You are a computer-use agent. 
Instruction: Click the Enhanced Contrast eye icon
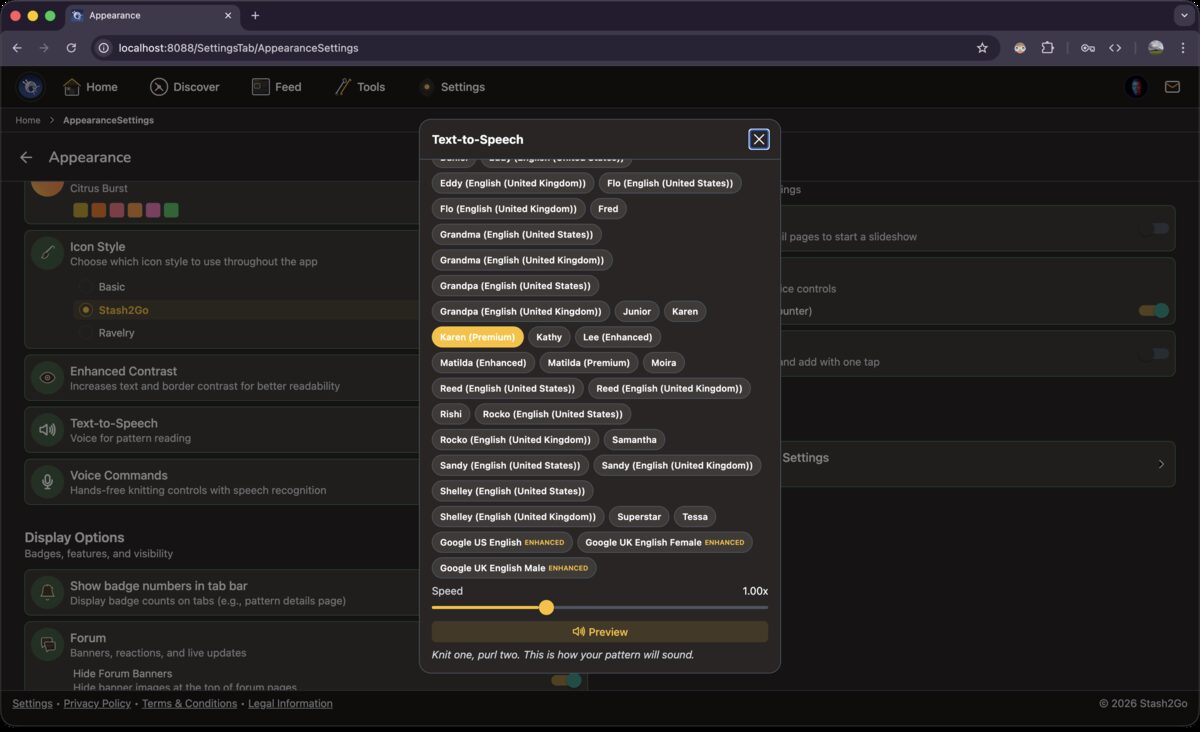click(x=47, y=378)
